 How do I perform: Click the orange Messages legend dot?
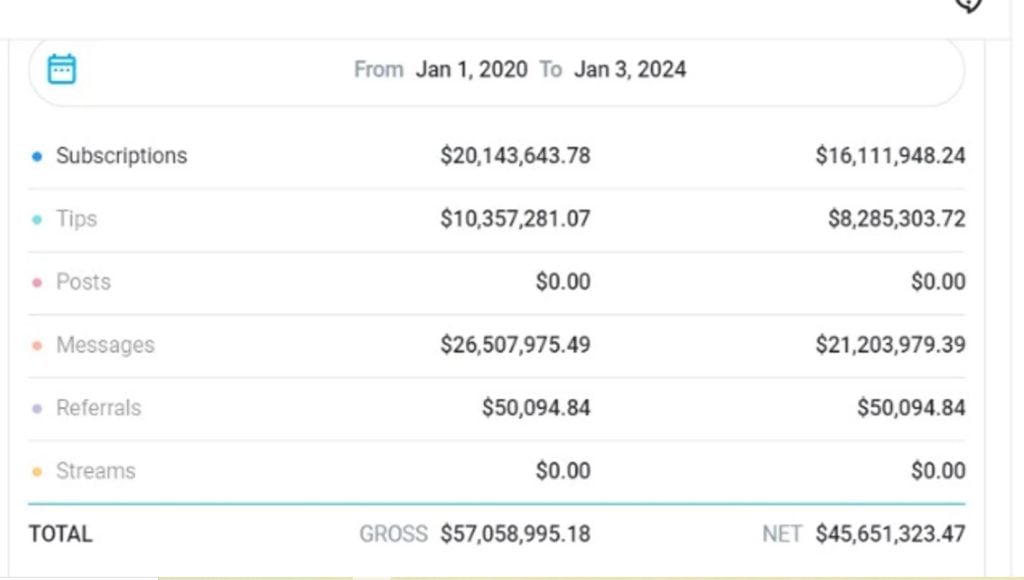[x=37, y=345]
